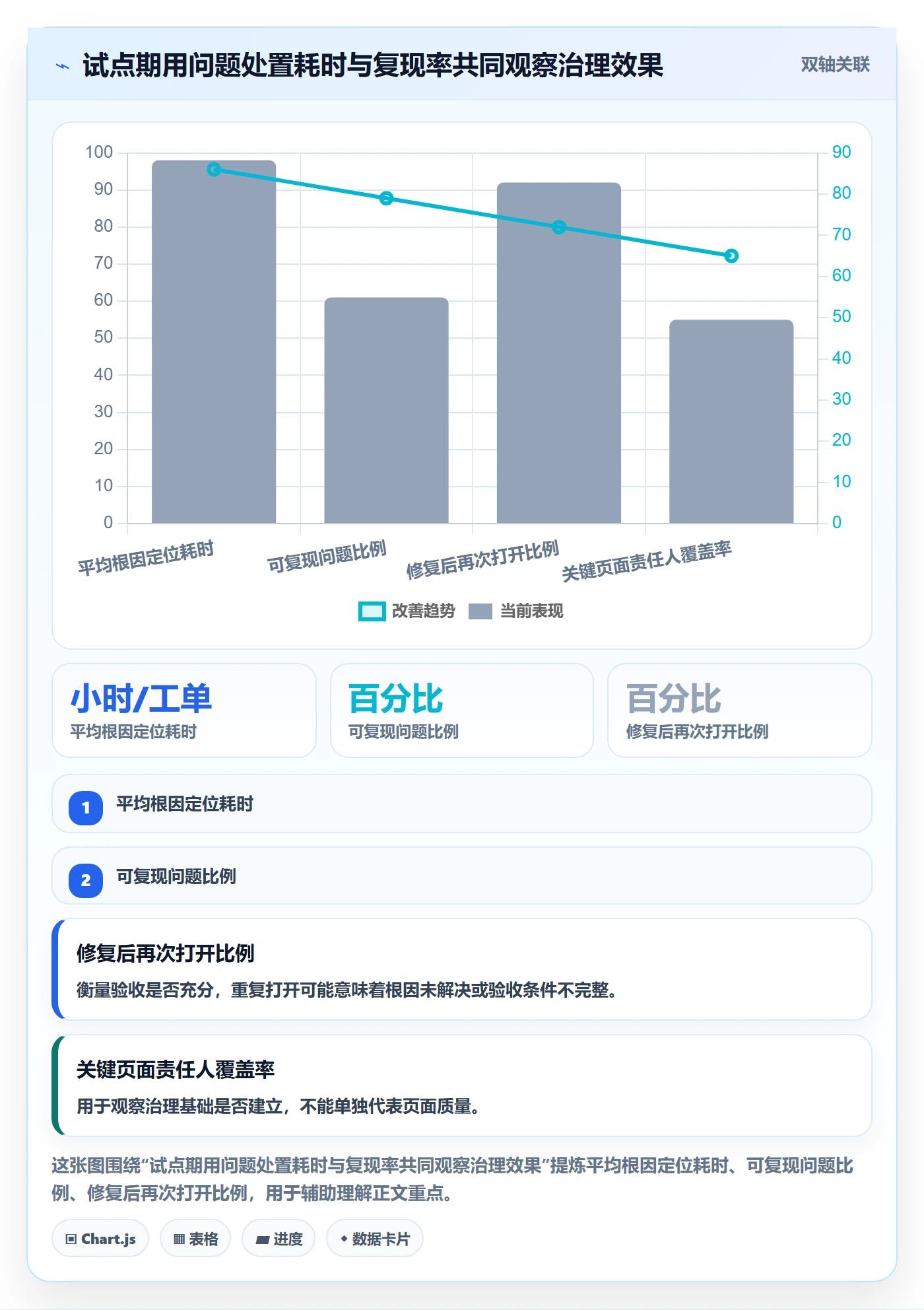924x1310 pixels.
Task: Click the 表格 tag
Action: click(x=195, y=1239)
